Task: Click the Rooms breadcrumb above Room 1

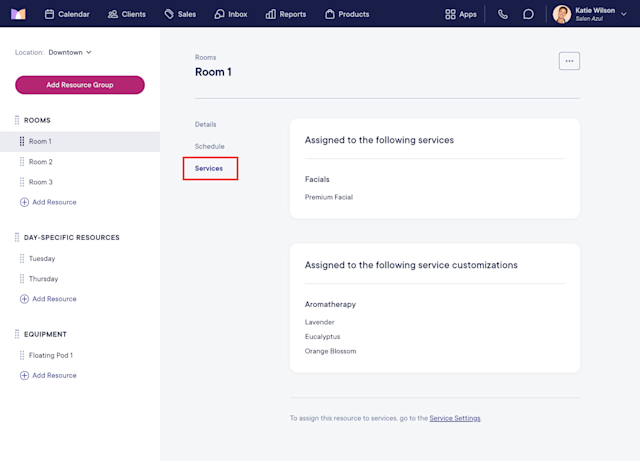Action: 206,57
